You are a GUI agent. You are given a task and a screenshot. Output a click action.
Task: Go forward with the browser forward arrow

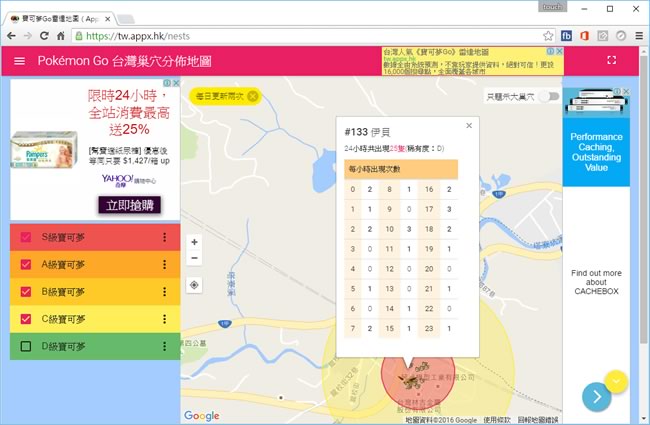pyautogui.click(x=27, y=36)
